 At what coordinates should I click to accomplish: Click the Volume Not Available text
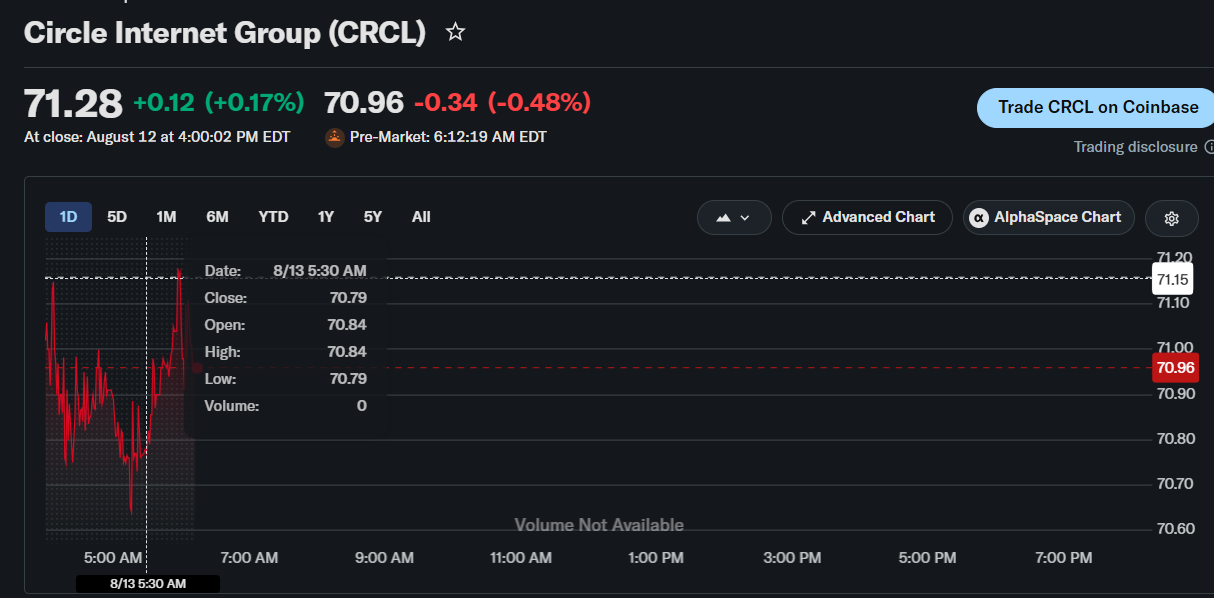(x=599, y=525)
